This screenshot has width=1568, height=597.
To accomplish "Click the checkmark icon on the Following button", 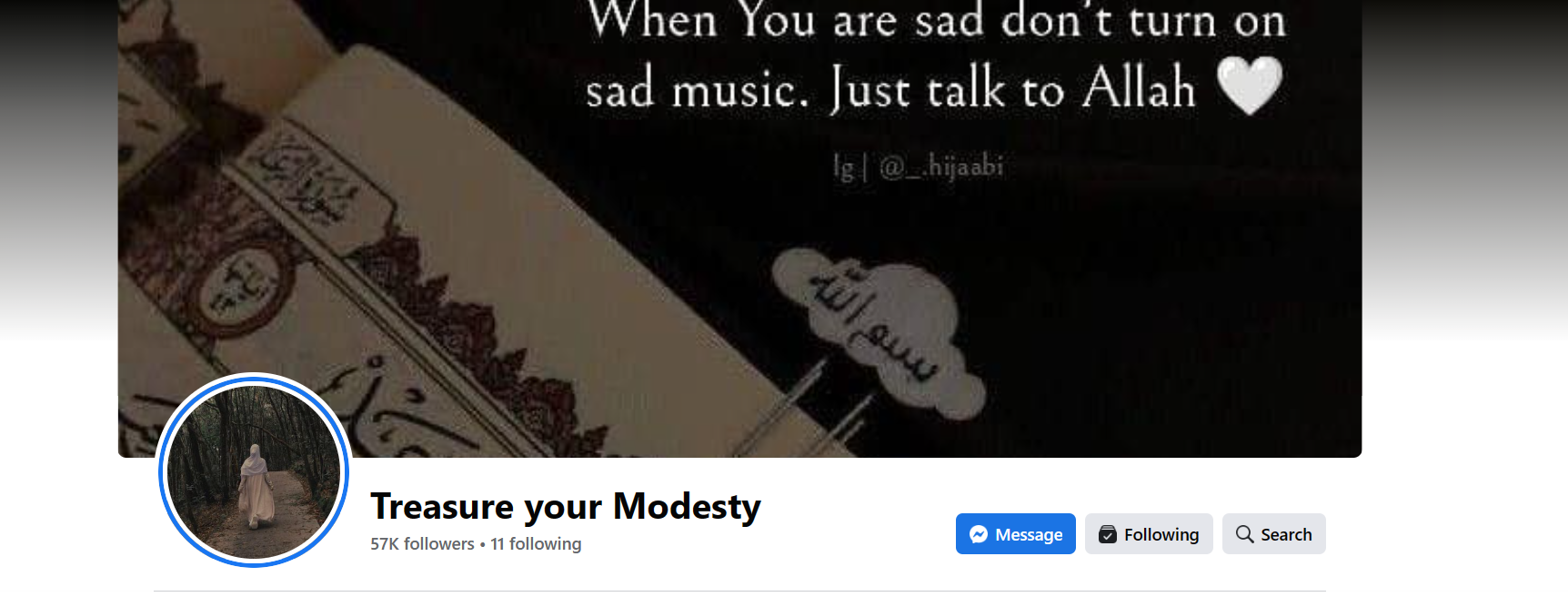I will (x=1108, y=534).
